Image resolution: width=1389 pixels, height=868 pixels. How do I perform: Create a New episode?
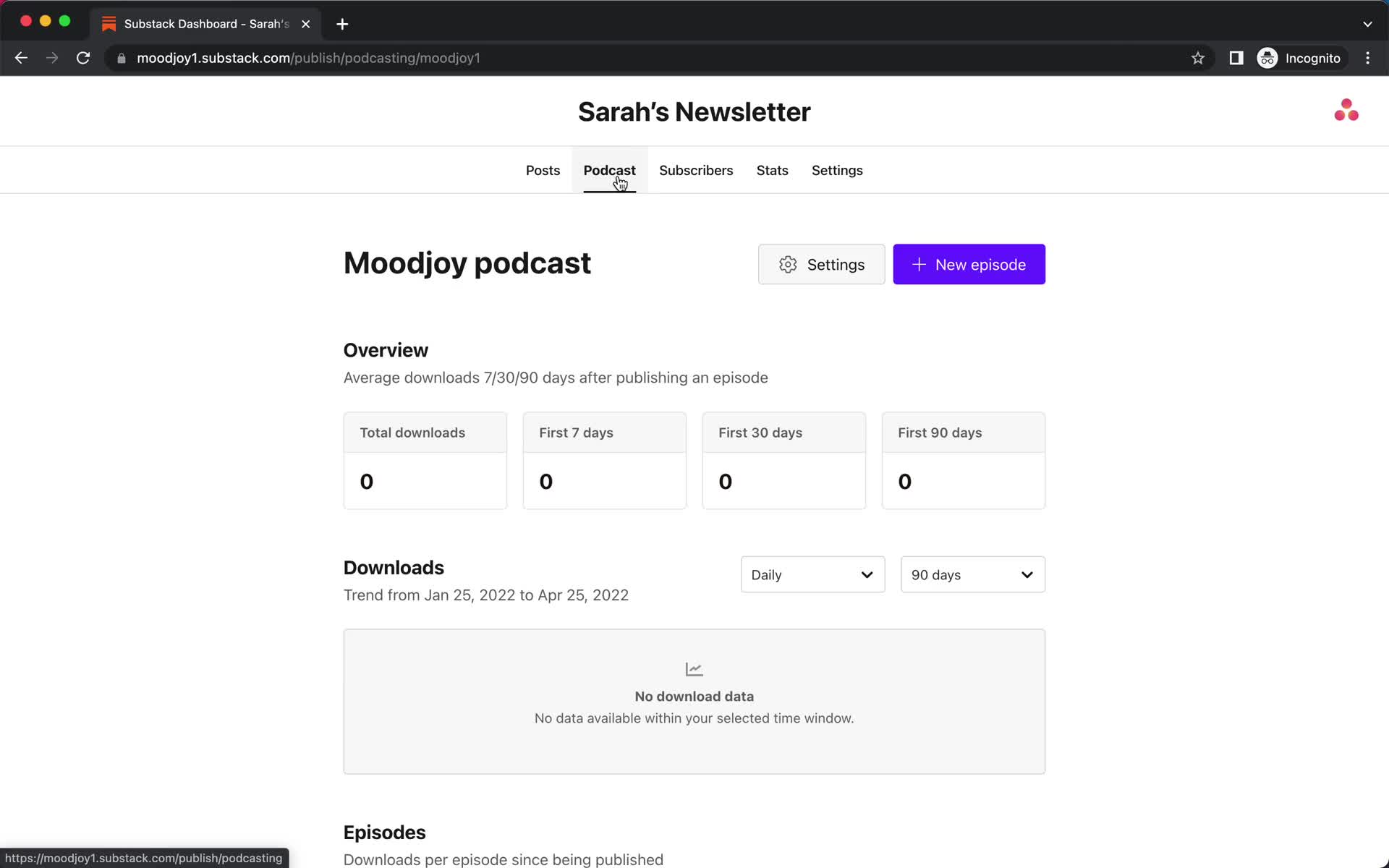[969, 264]
